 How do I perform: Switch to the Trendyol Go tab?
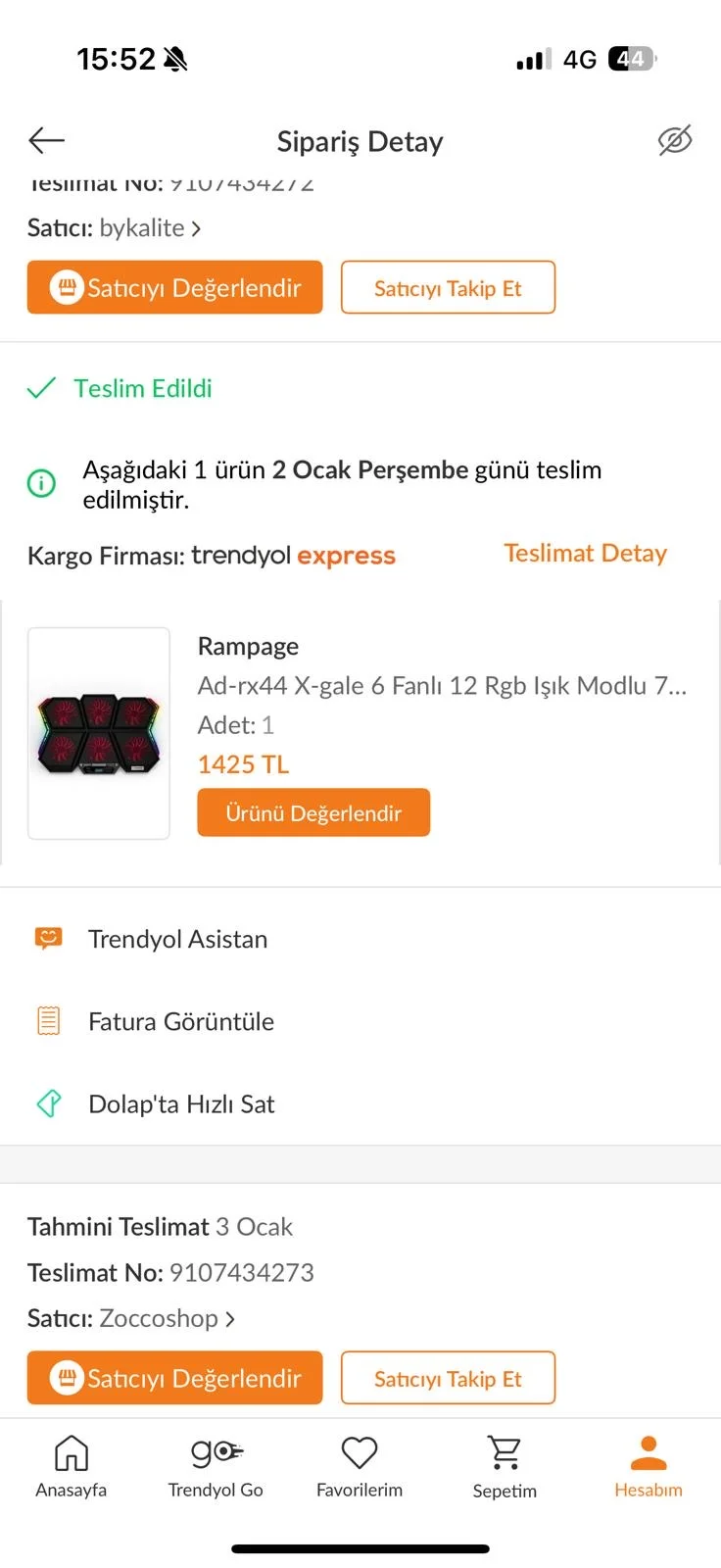216,1466
